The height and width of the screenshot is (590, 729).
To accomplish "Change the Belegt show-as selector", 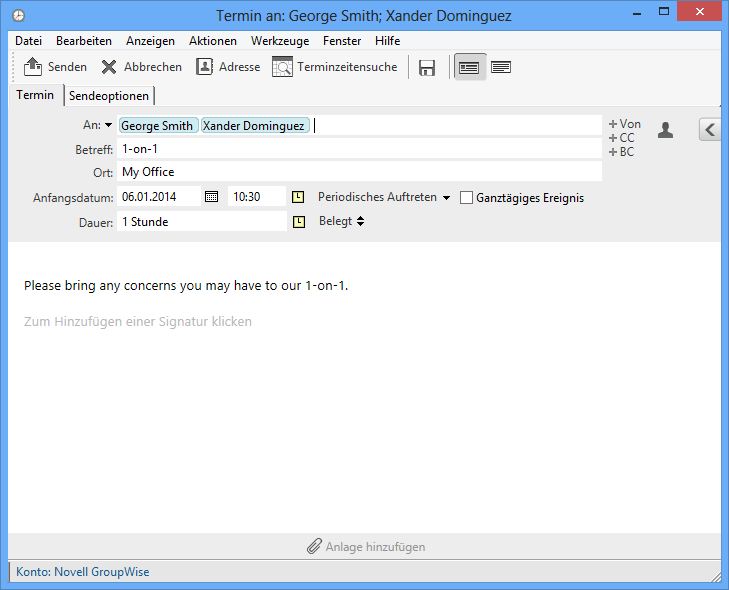I will coord(342,221).
